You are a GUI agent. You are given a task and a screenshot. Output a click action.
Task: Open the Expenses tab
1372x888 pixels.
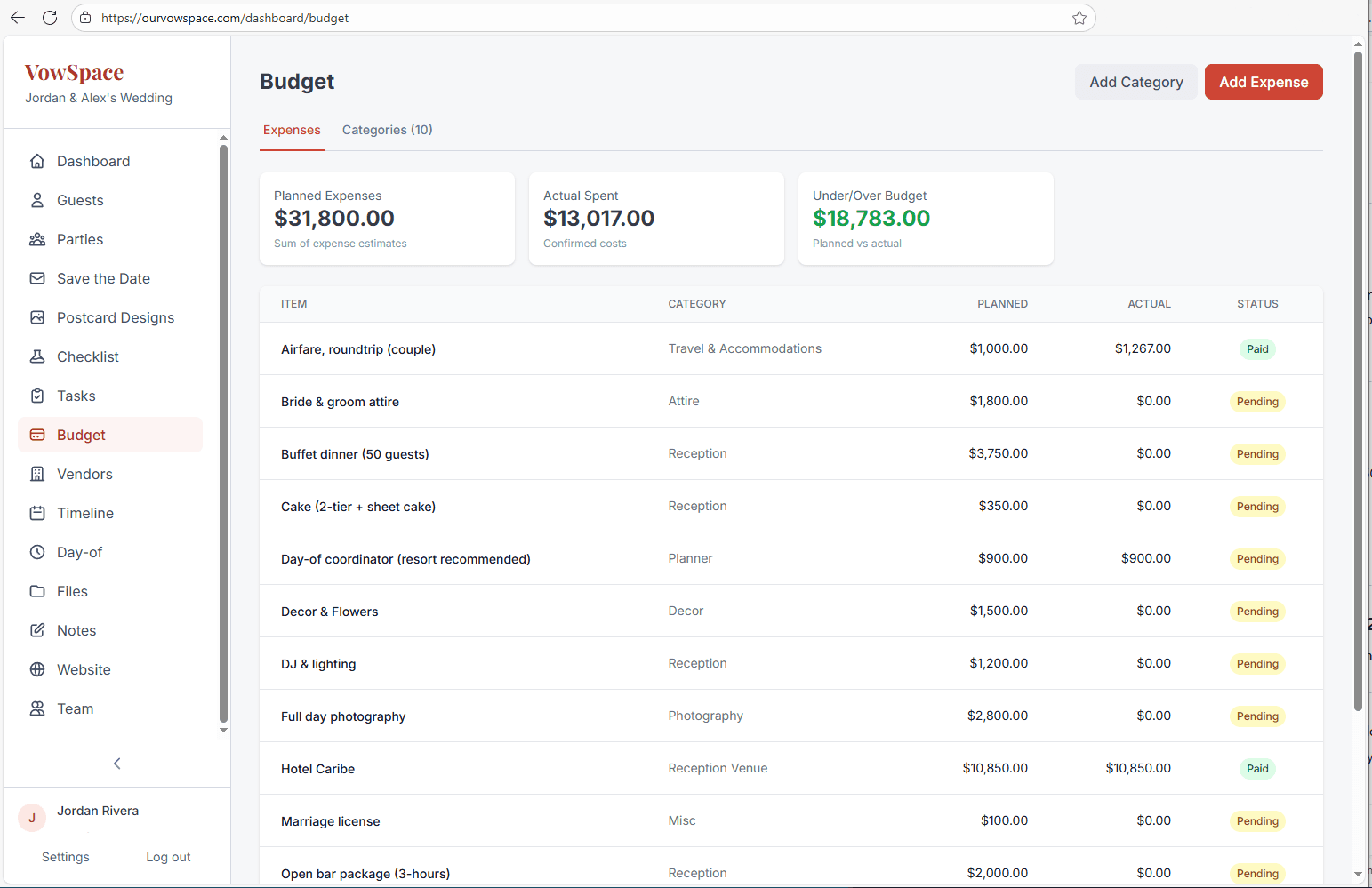click(x=292, y=130)
